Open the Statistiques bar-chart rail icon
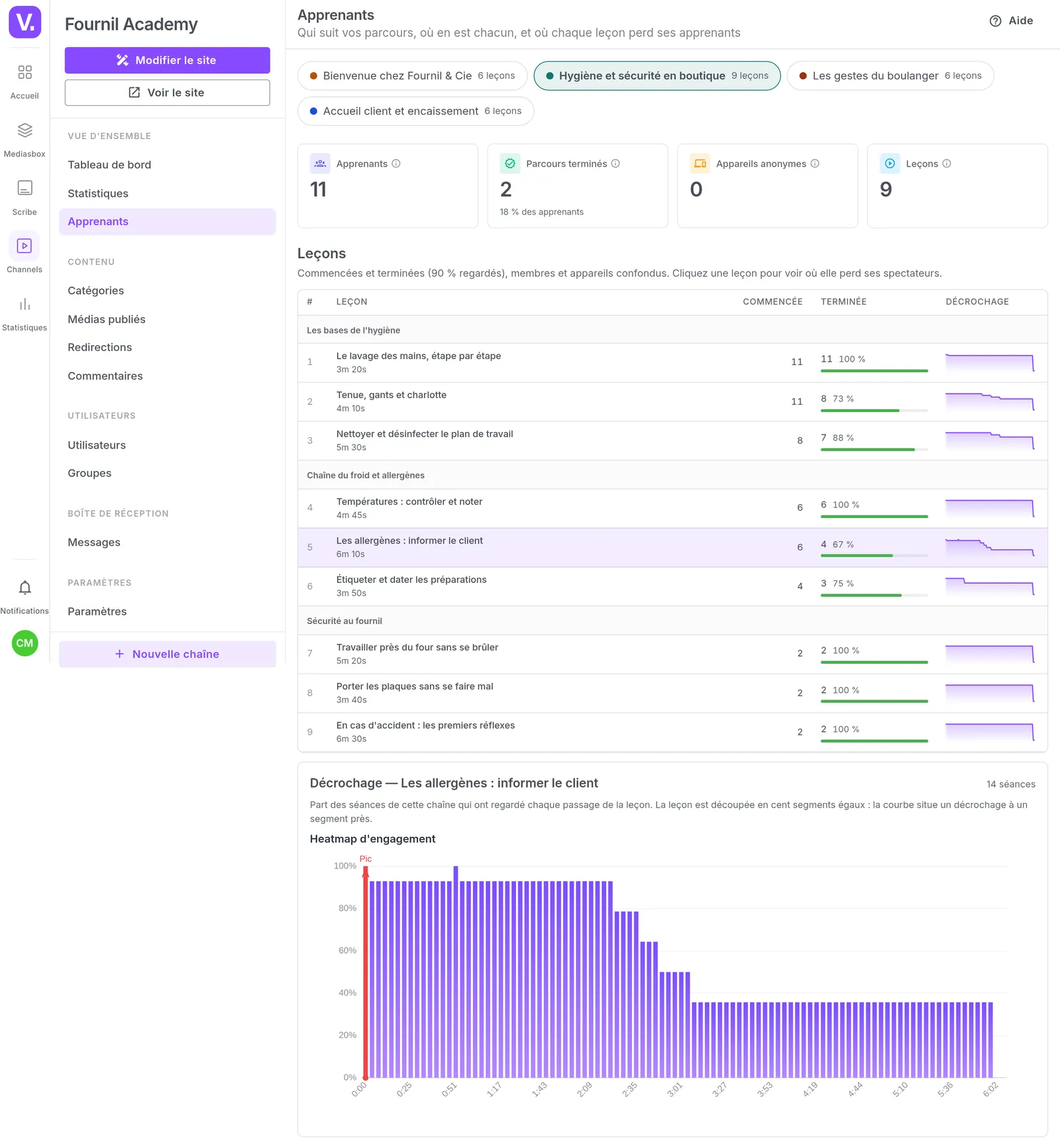1060x1148 pixels. point(25,304)
